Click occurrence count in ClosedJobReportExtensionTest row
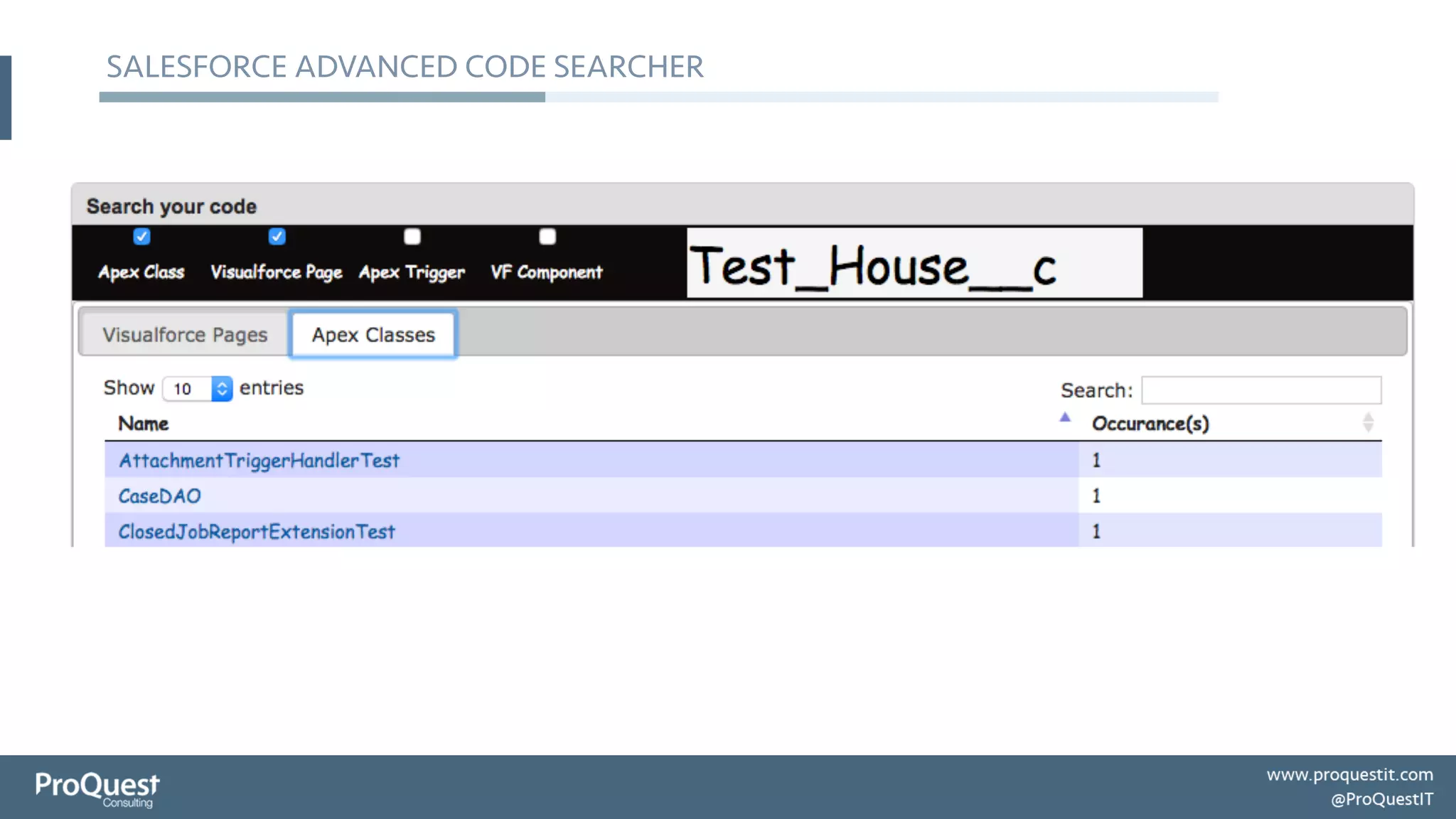The height and width of the screenshot is (819, 1456). [1096, 532]
